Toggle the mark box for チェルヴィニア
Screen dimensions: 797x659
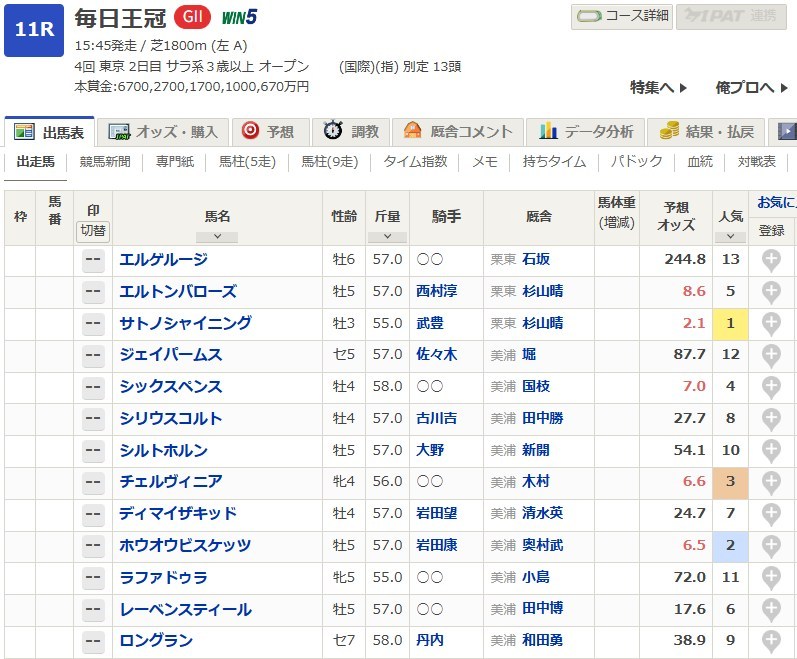pyautogui.click(x=93, y=482)
